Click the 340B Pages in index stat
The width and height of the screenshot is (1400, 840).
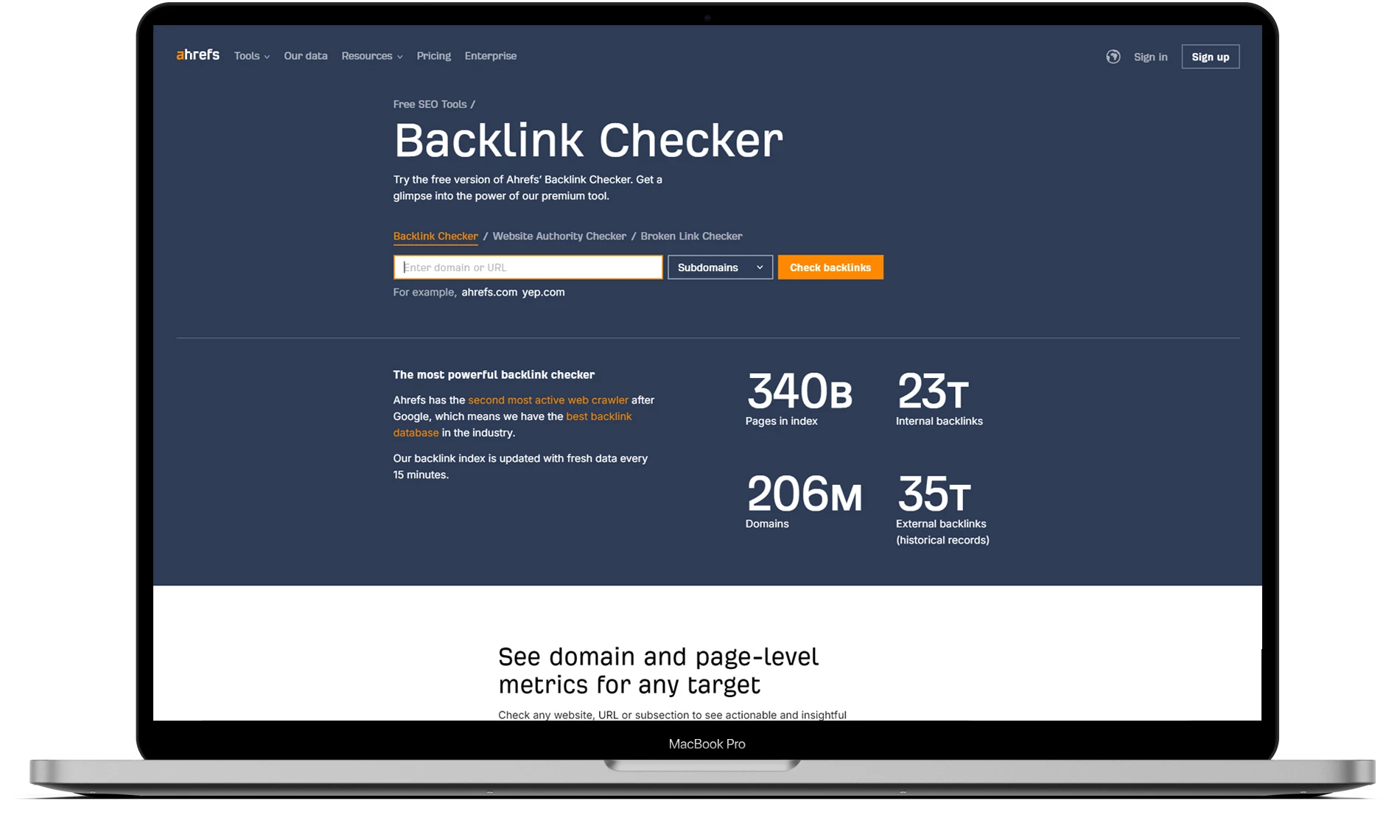799,399
